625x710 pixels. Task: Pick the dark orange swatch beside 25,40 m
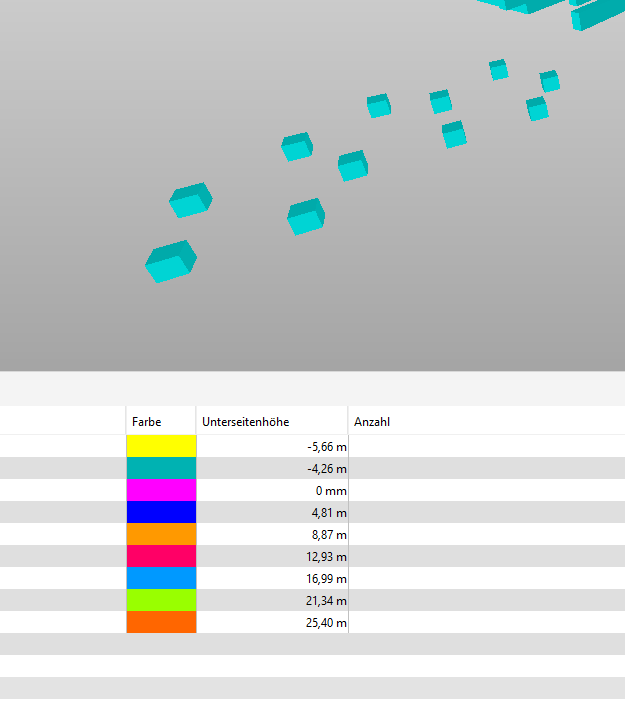(x=161, y=622)
